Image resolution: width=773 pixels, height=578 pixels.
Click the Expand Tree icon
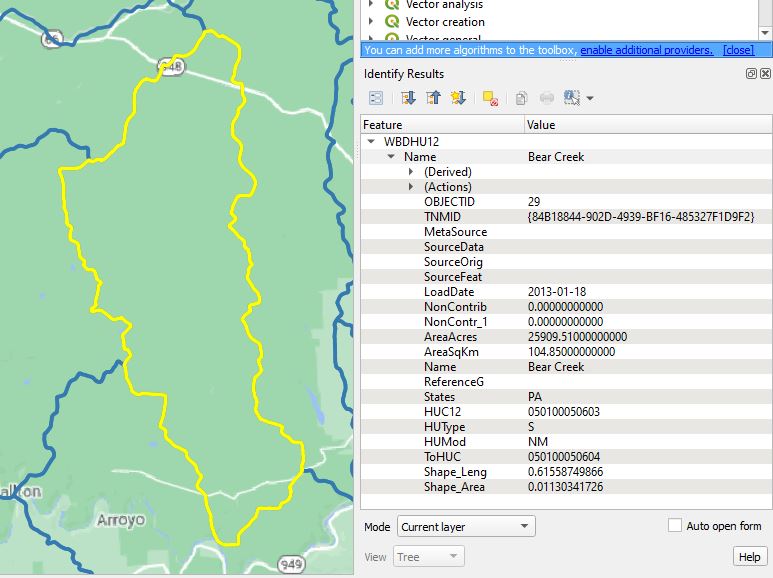click(408, 98)
